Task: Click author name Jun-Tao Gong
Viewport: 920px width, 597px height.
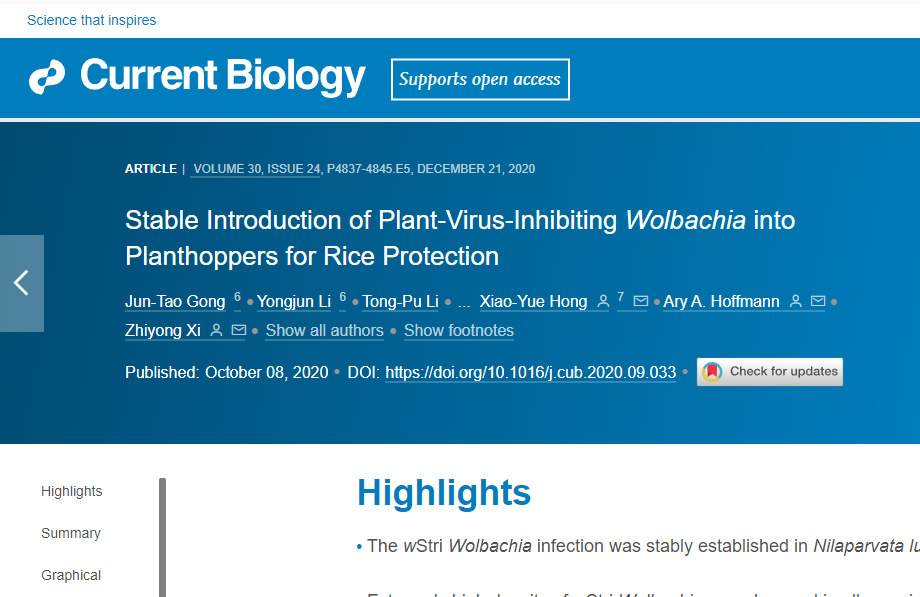Action: point(175,302)
